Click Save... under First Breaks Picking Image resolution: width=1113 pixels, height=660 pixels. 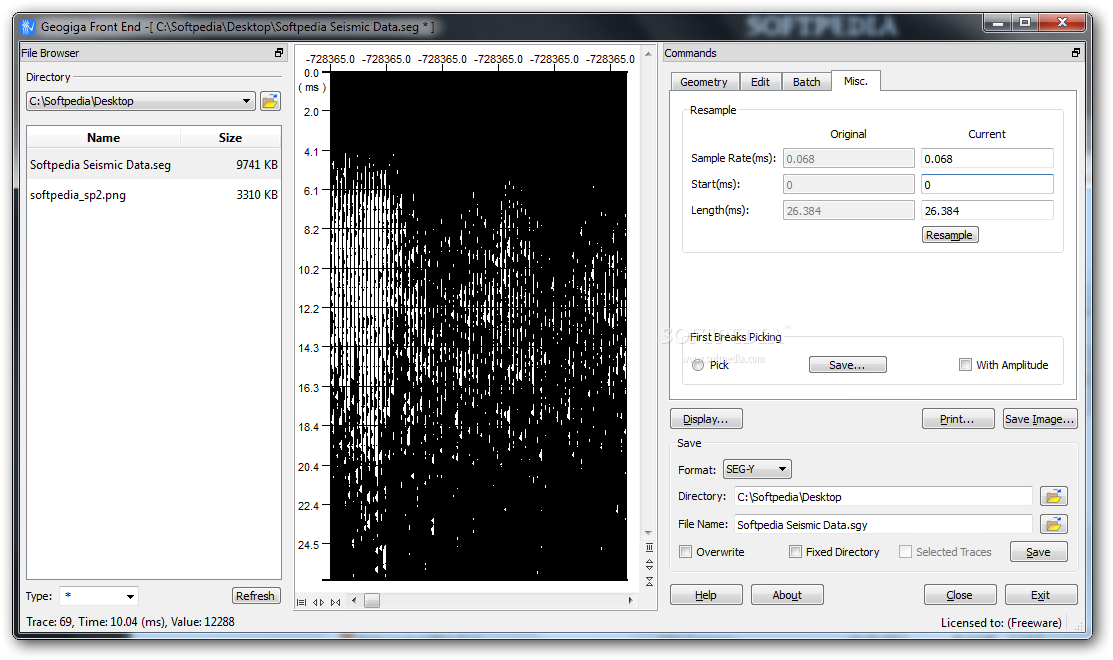coord(848,365)
